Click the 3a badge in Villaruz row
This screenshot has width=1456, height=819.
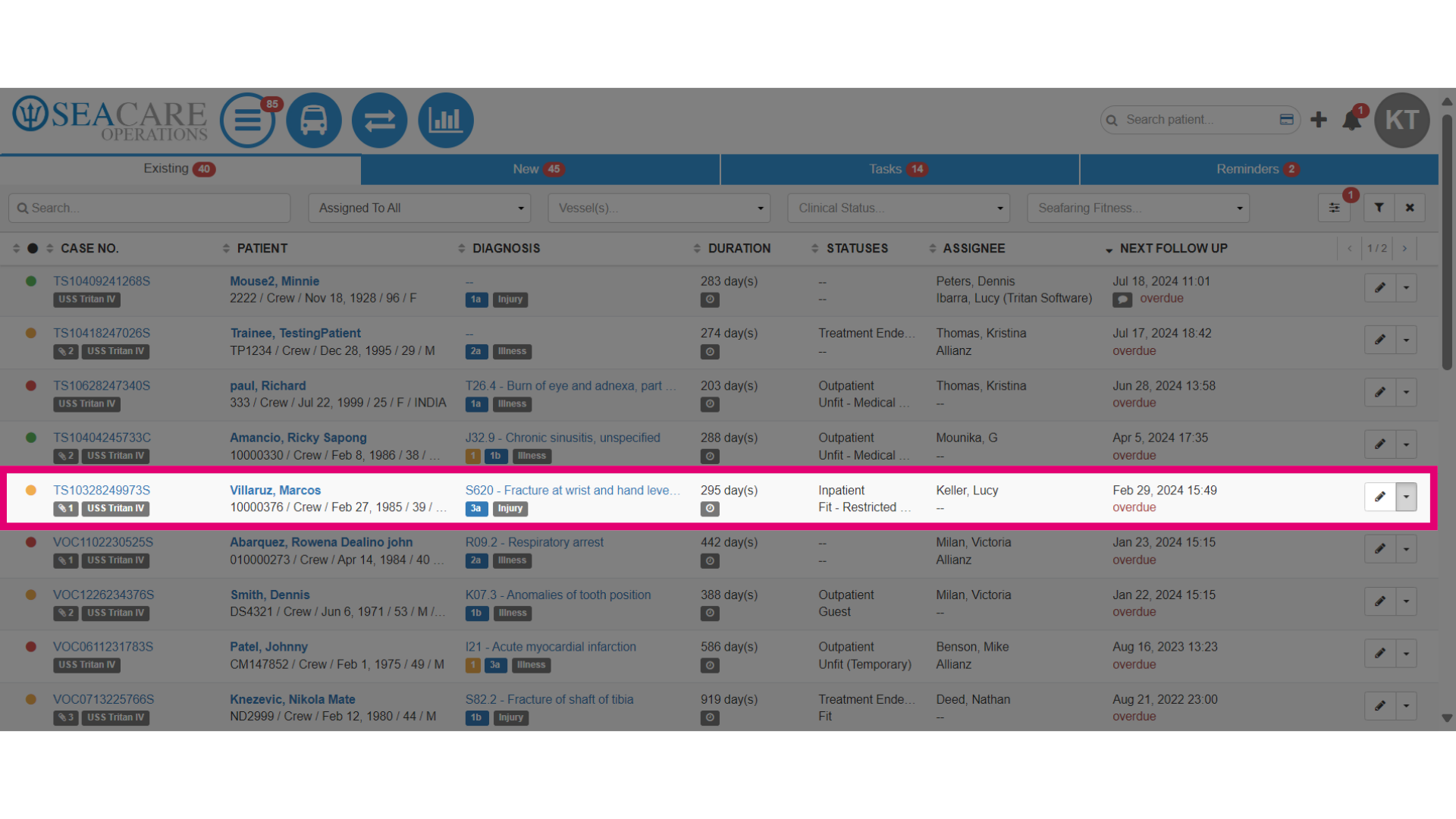pos(475,509)
